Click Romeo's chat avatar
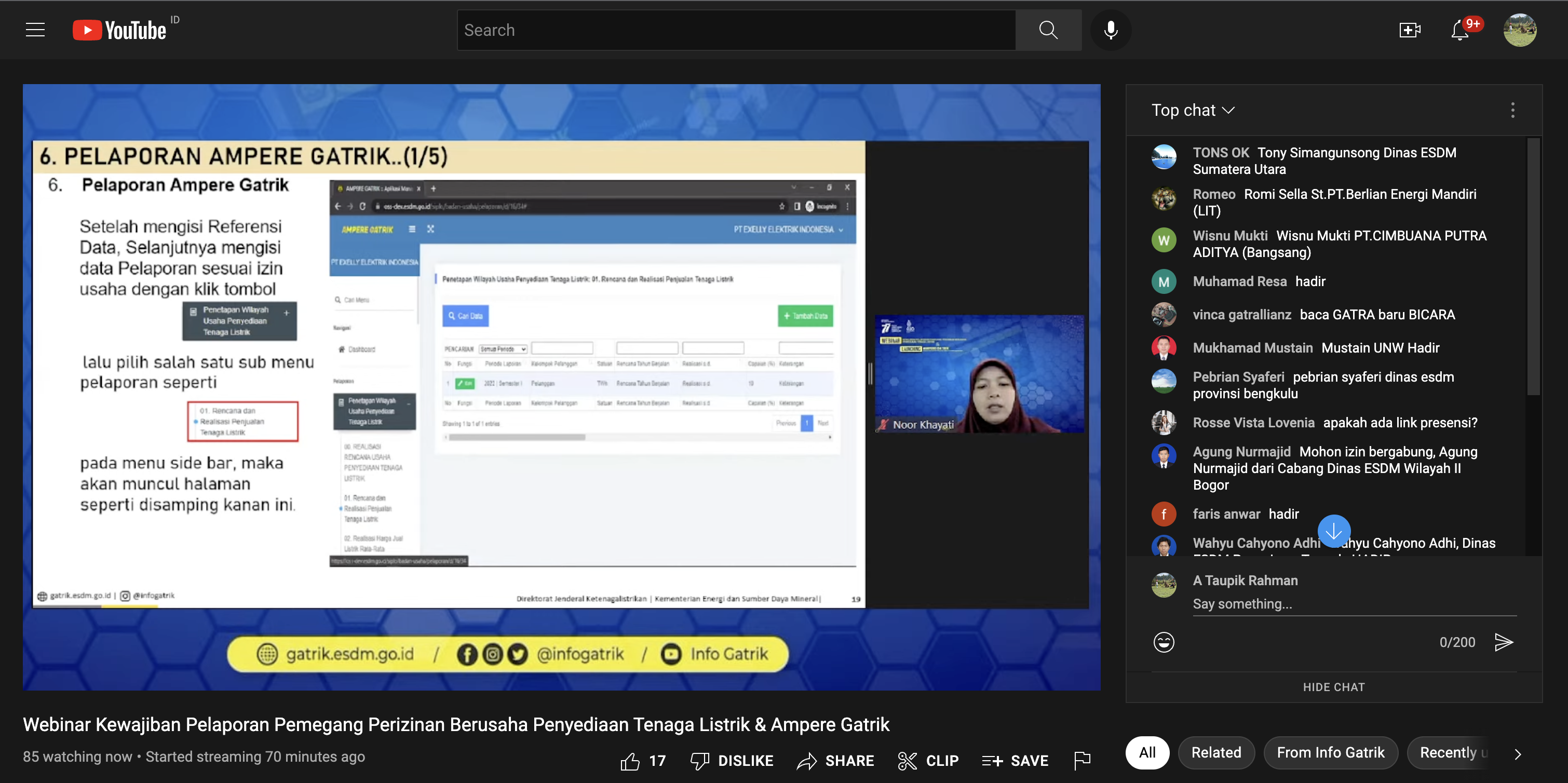 pos(1163,198)
